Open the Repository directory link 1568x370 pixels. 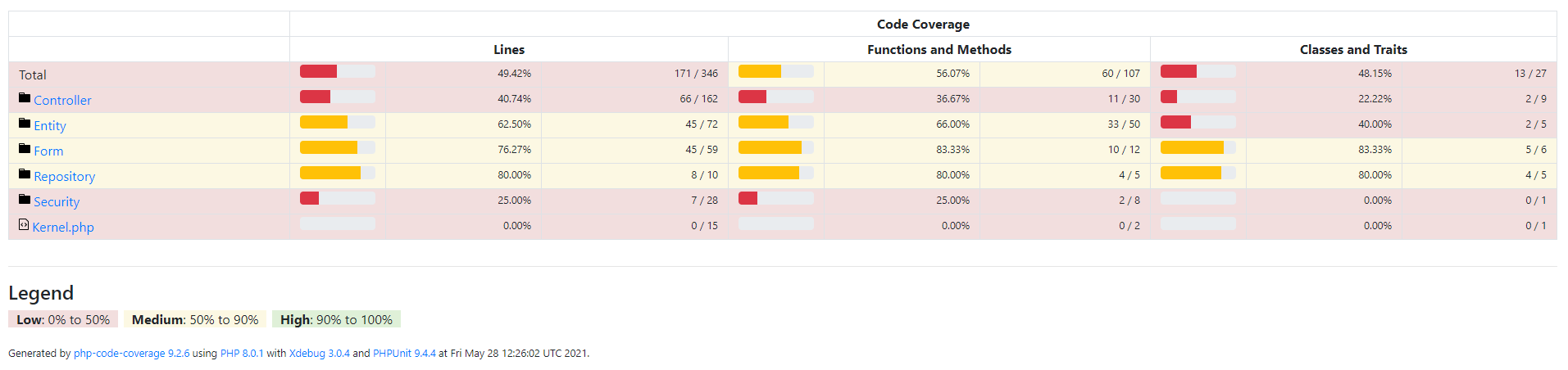coord(65,177)
